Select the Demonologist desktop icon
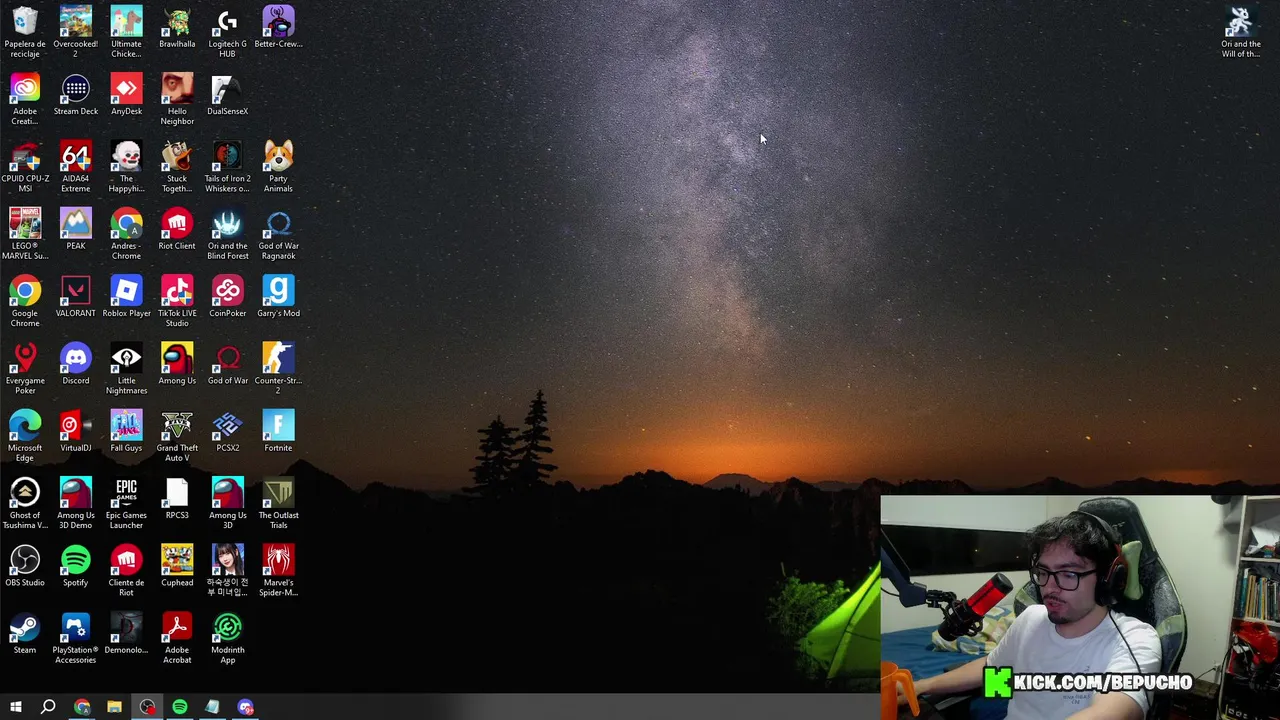 click(126, 633)
